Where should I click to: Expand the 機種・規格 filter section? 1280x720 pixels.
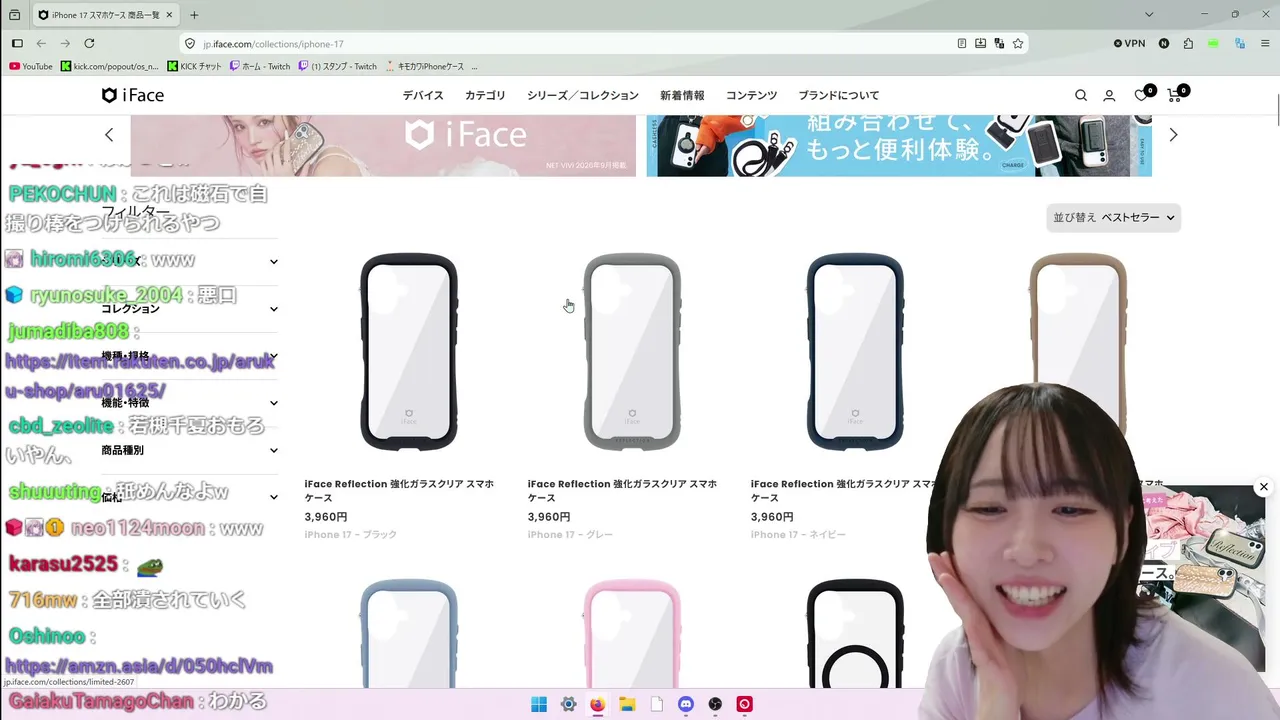coord(190,356)
